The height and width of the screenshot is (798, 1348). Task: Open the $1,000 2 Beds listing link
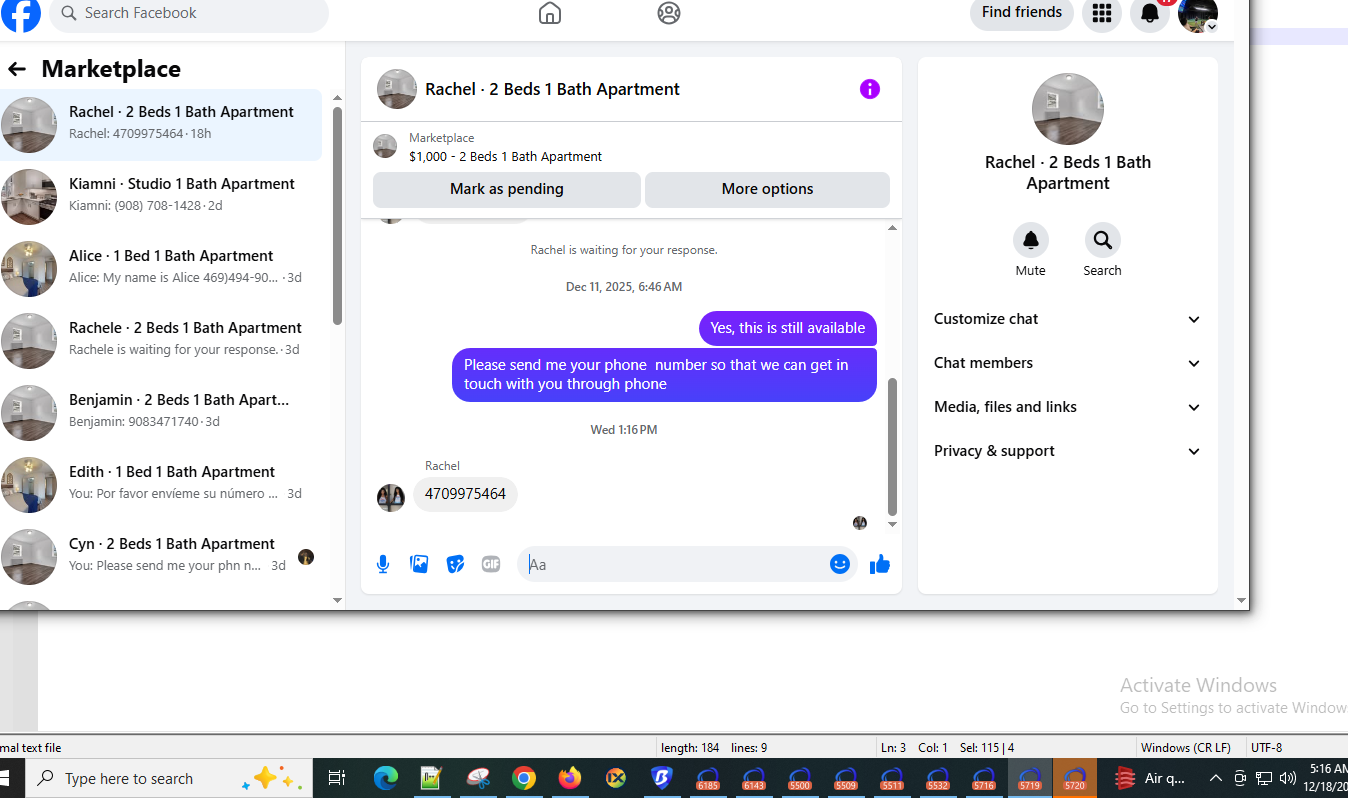[505, 156]
